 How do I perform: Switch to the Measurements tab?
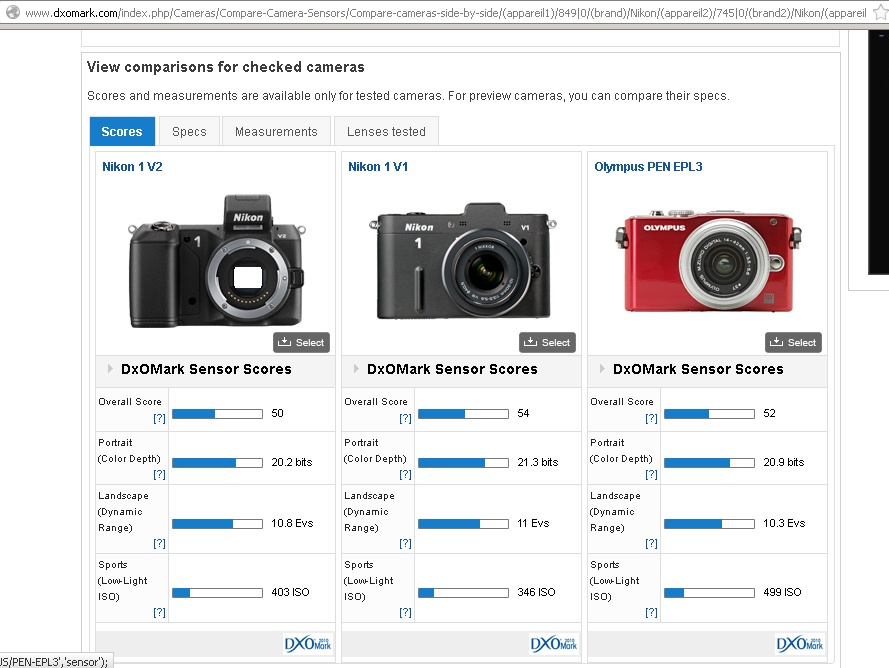276,132
